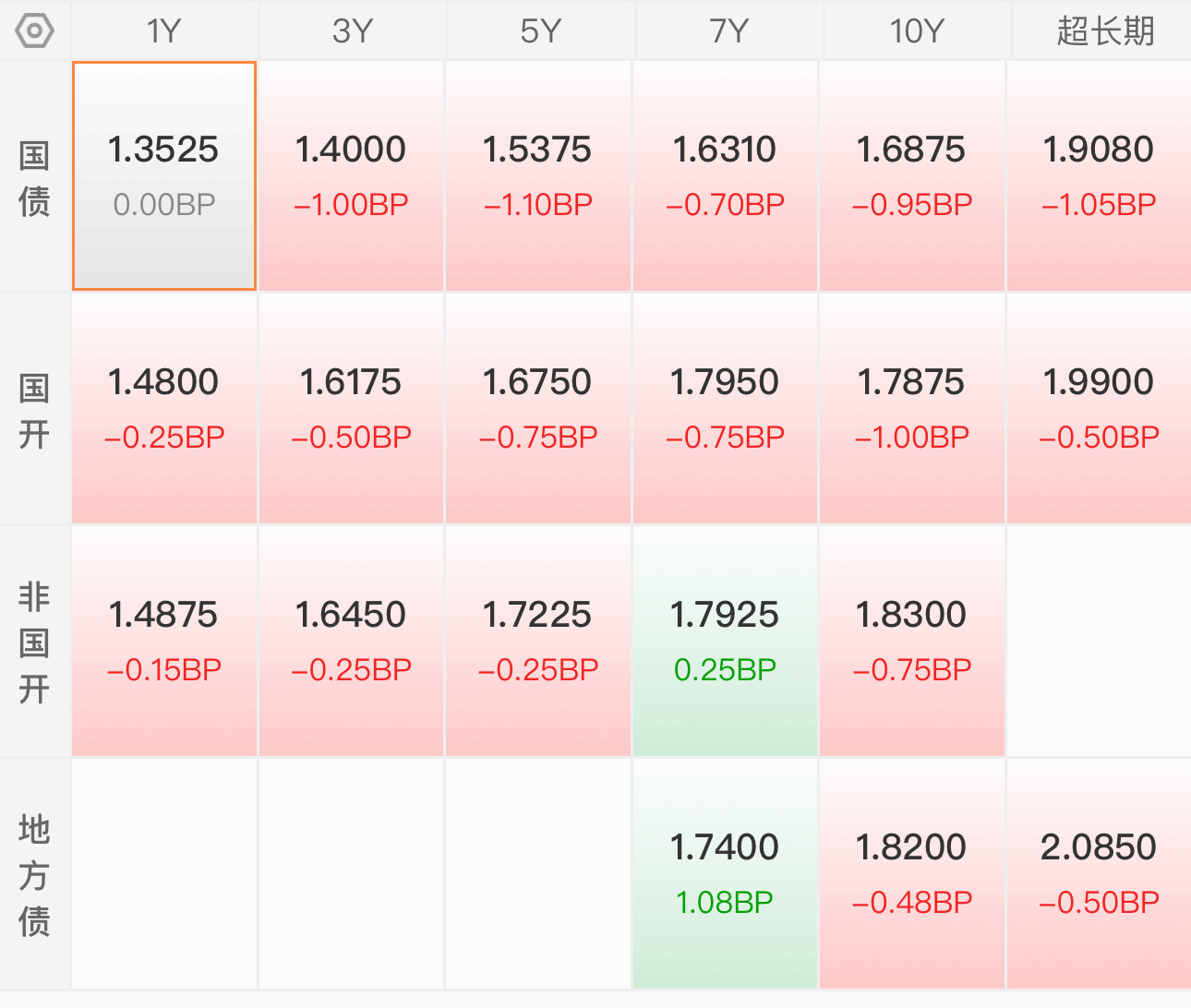Select the 超长期 column header
The width and height of the screenshot is (1191, 1008).
[1104, 31]
